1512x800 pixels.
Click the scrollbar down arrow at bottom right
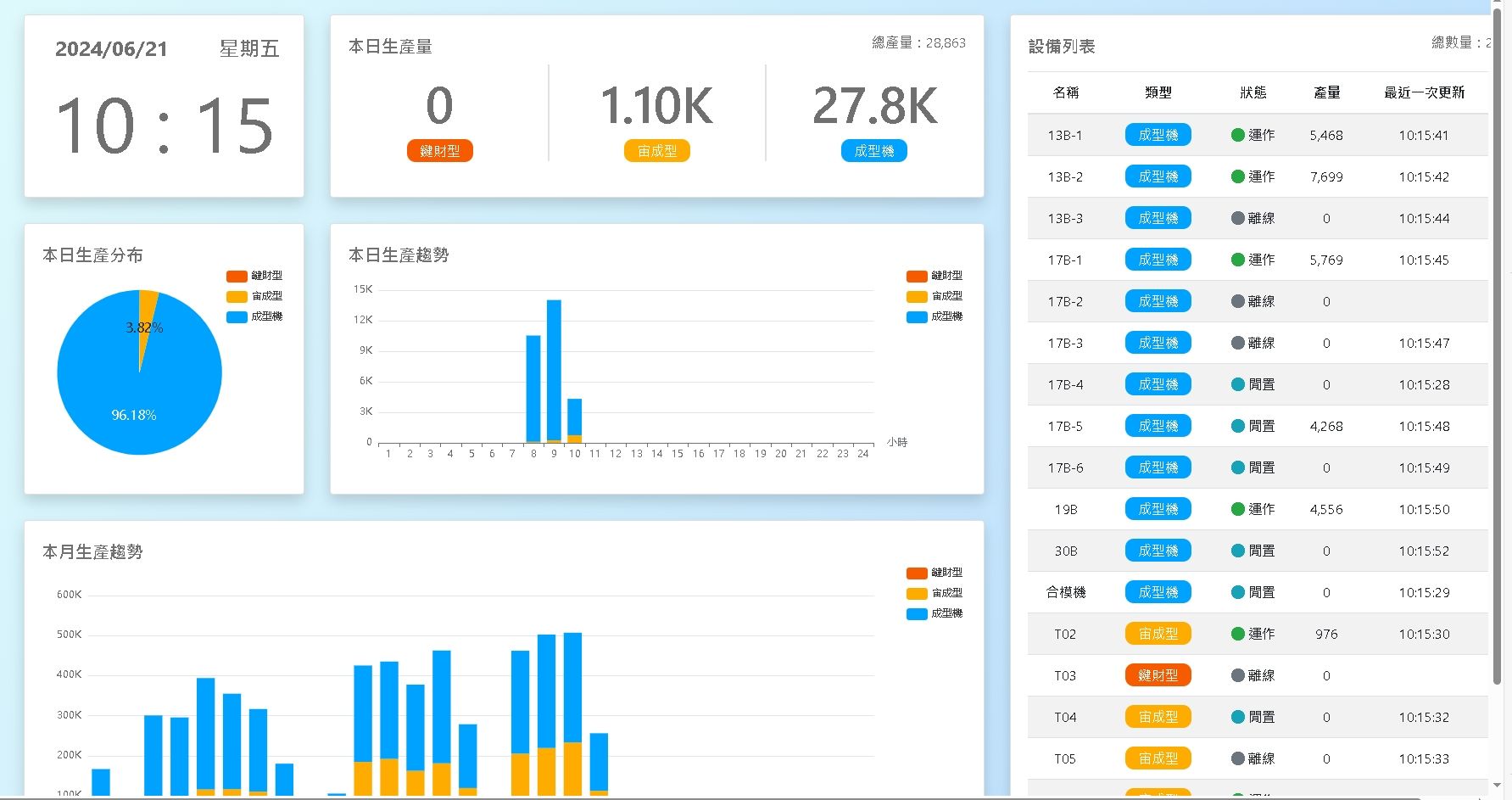(x=1498, y=786)
